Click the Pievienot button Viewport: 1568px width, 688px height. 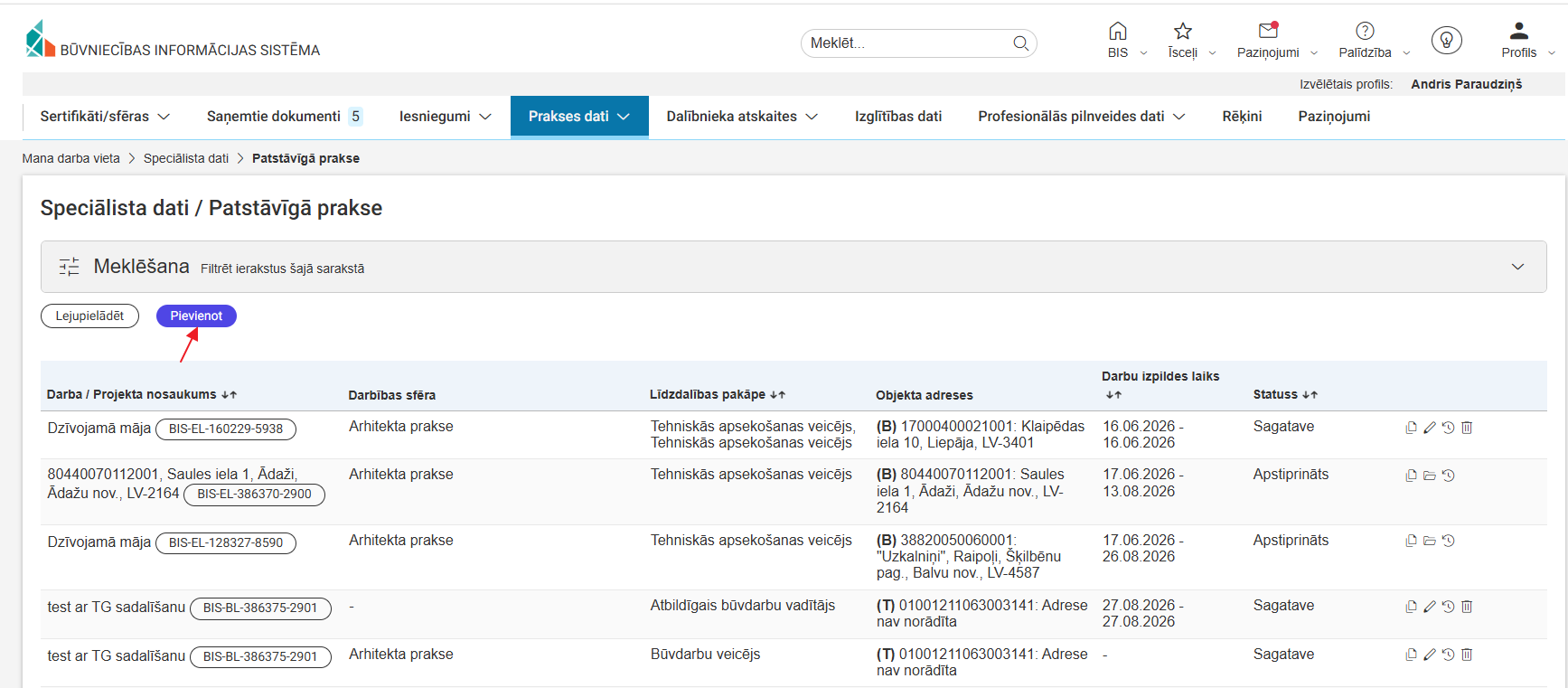coord(196,316)
